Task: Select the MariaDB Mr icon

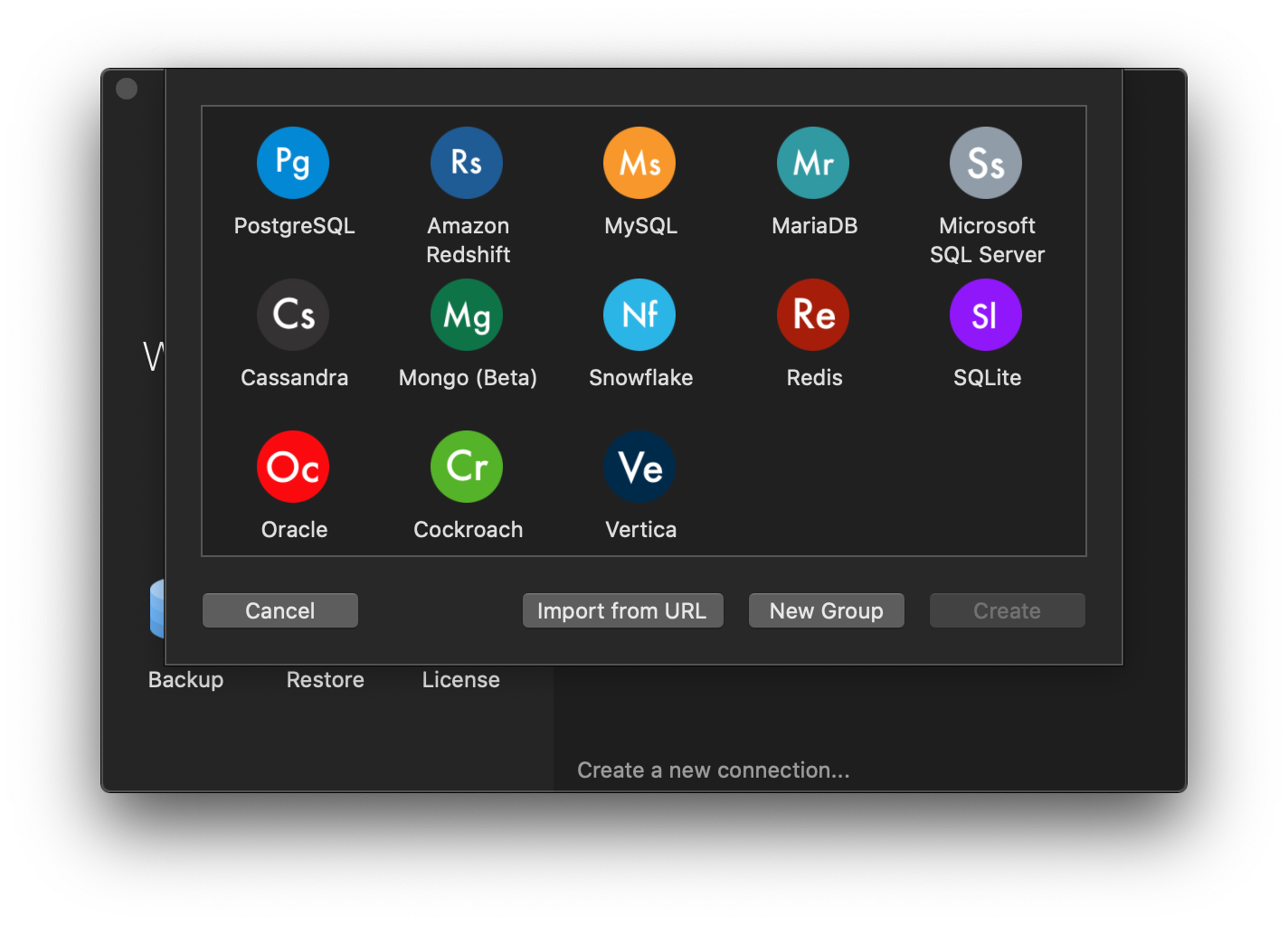Action: pos(813,163)
